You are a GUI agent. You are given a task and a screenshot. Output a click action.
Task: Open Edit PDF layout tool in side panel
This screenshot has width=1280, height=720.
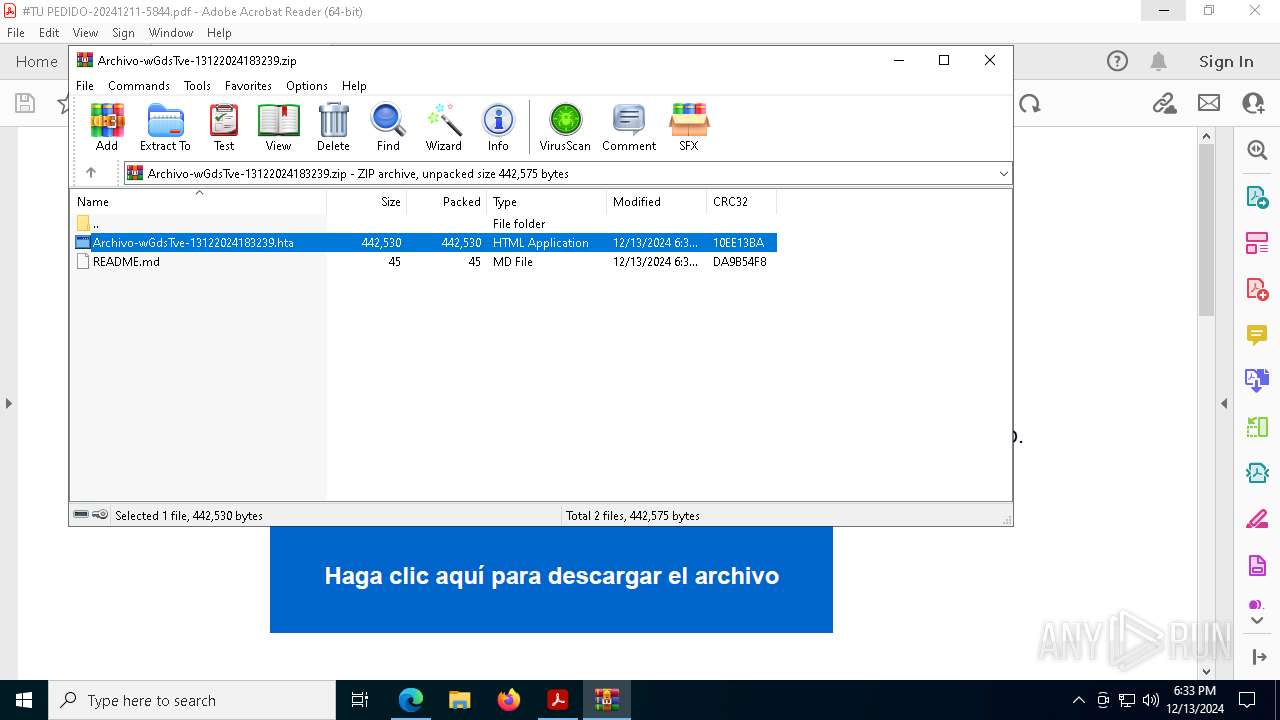click(x=1257, y=243)
